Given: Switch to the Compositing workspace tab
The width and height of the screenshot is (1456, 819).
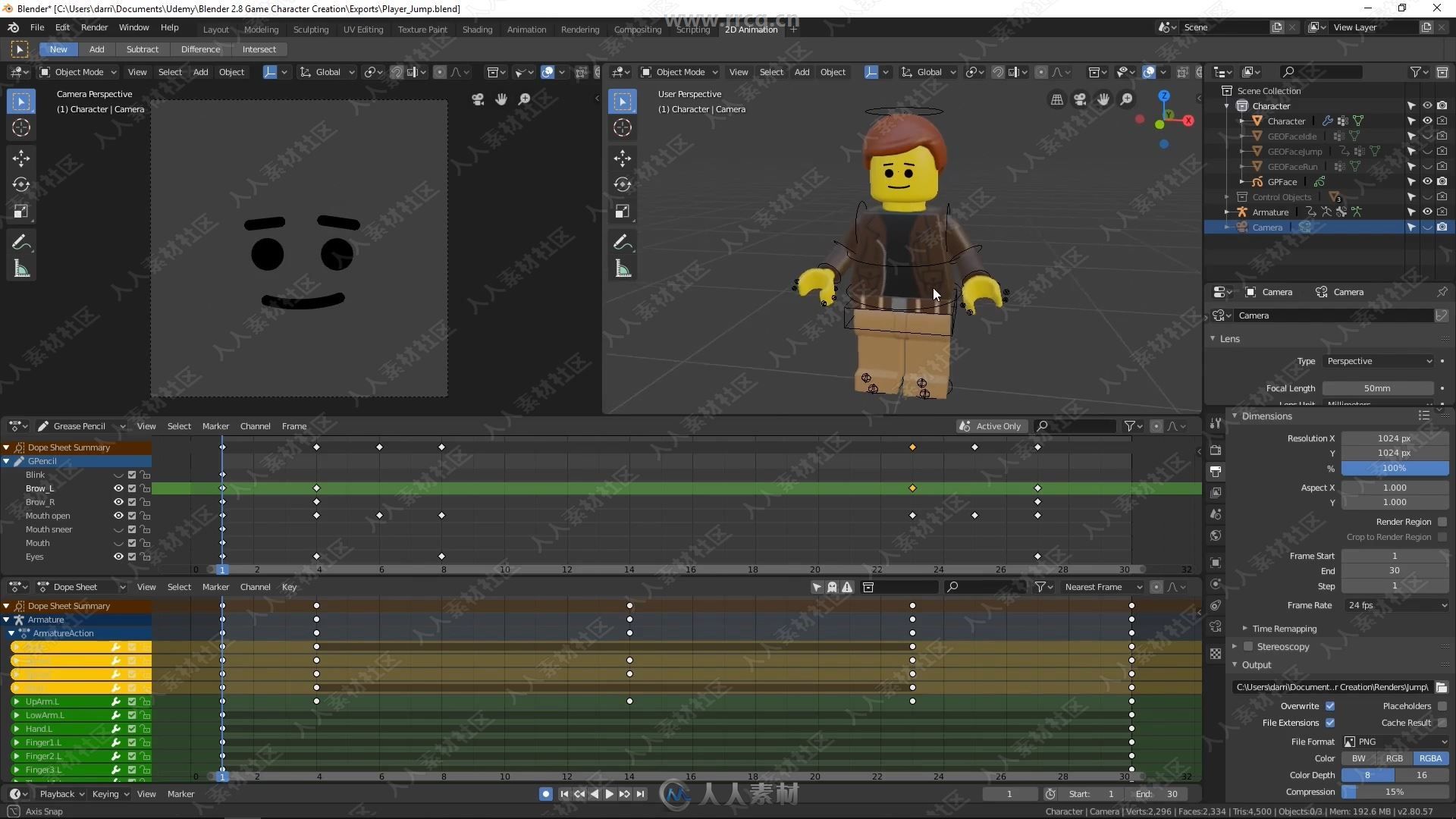Looking at the screenshot, I should coord(638,30).
